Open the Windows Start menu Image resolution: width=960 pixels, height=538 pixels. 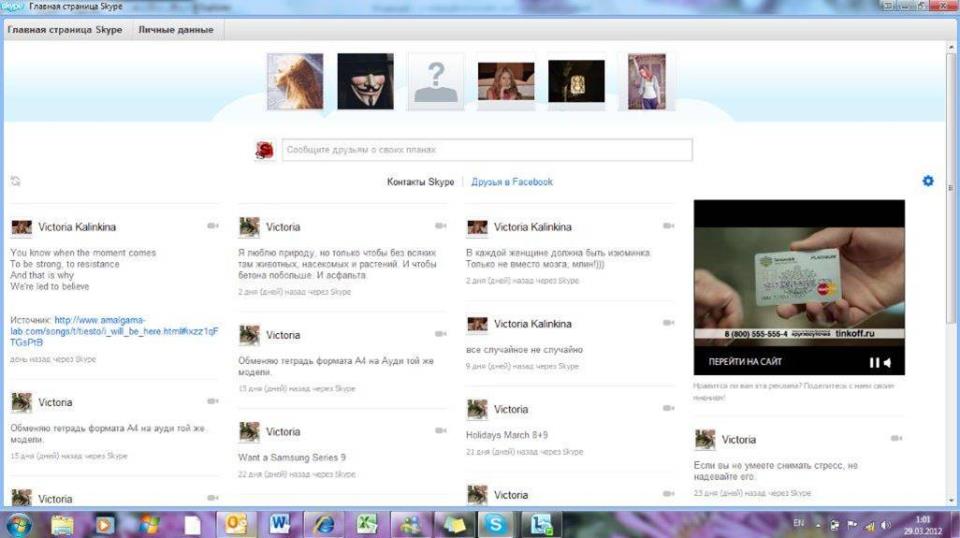tap(18, 525)
